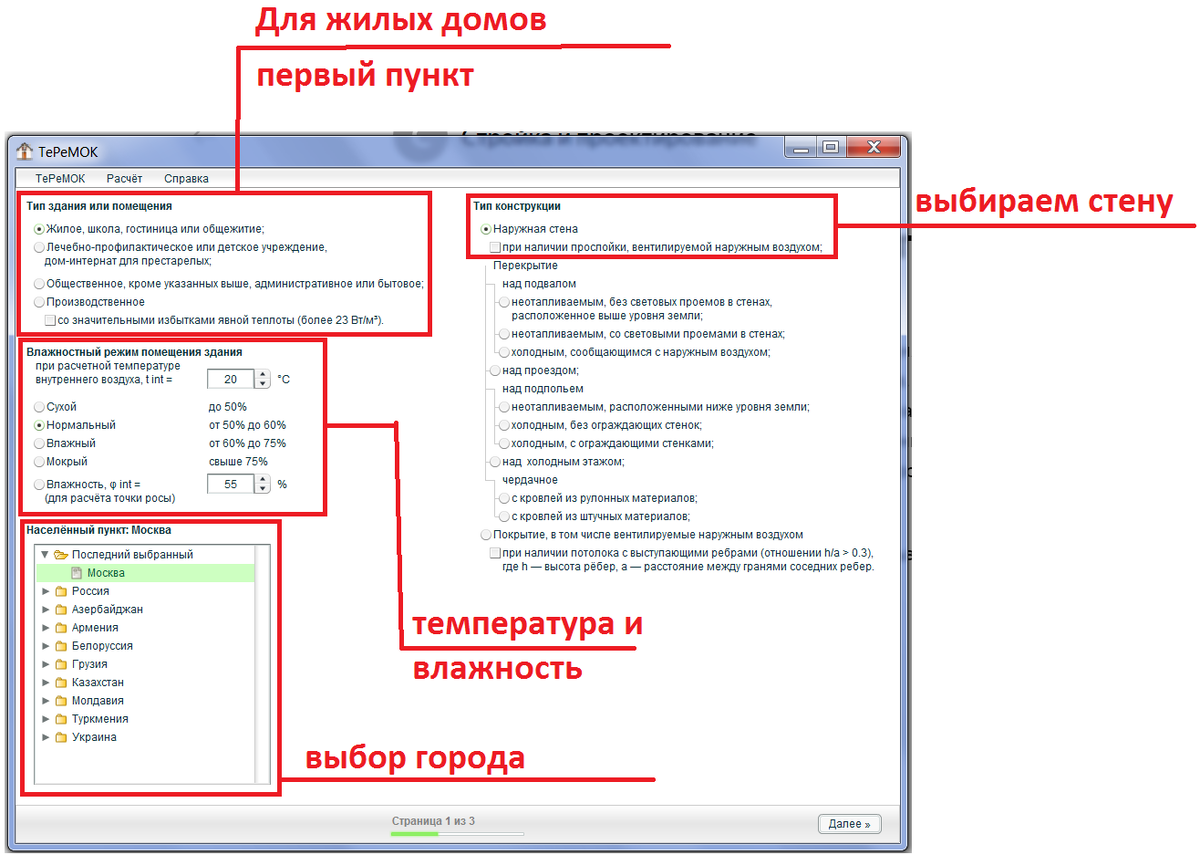Select холодным, без ограждающих стенок

pos(504,425)
